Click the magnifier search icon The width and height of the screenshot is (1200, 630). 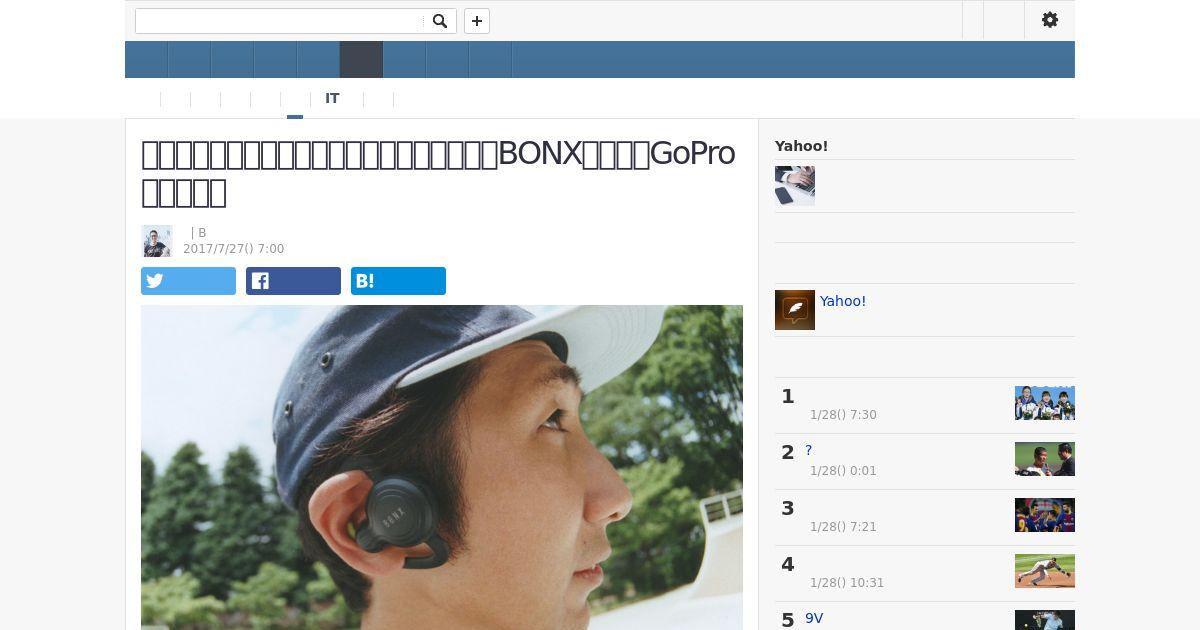tap(439, 21)
